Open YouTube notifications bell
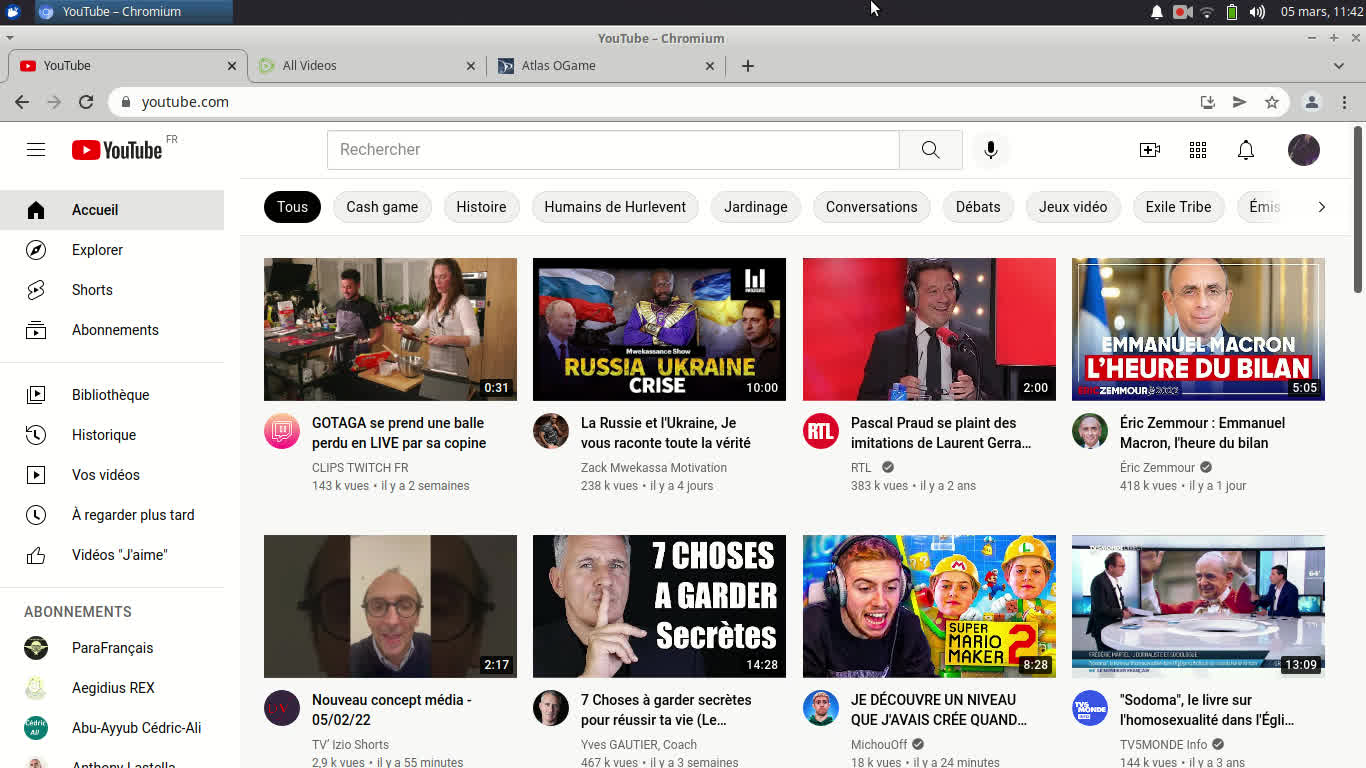 pyautogui.click(x=1246, y=150)
